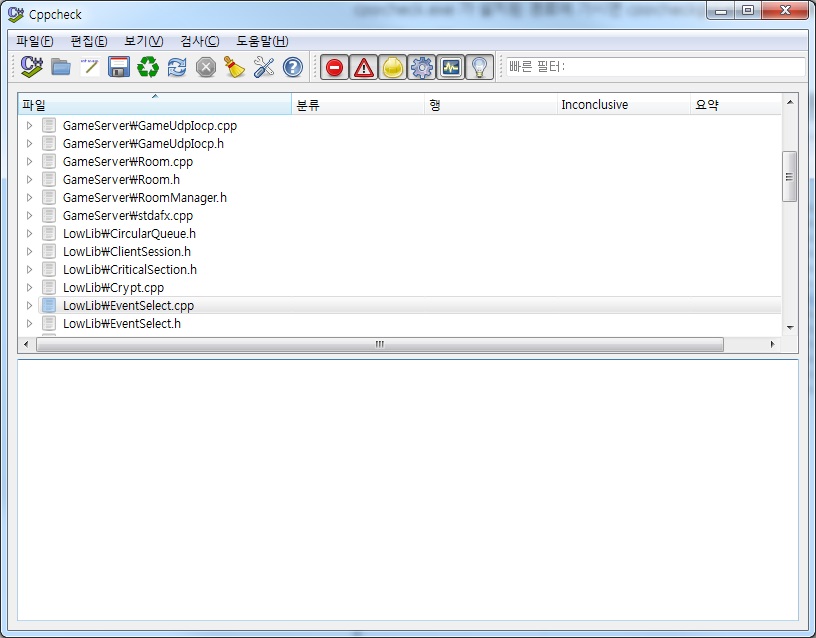816x638 pixels.
Task: Expand the LowLib CriticalSection.h tree node
Action: click(x=30, y=270)
